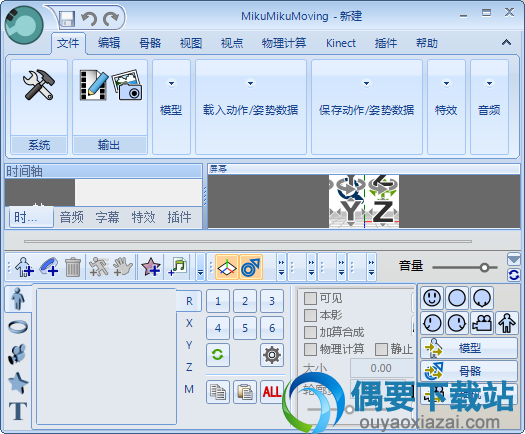Click the 音量 volume slider handle
This screenshot has height=434, width=525.
coord(484,268)
